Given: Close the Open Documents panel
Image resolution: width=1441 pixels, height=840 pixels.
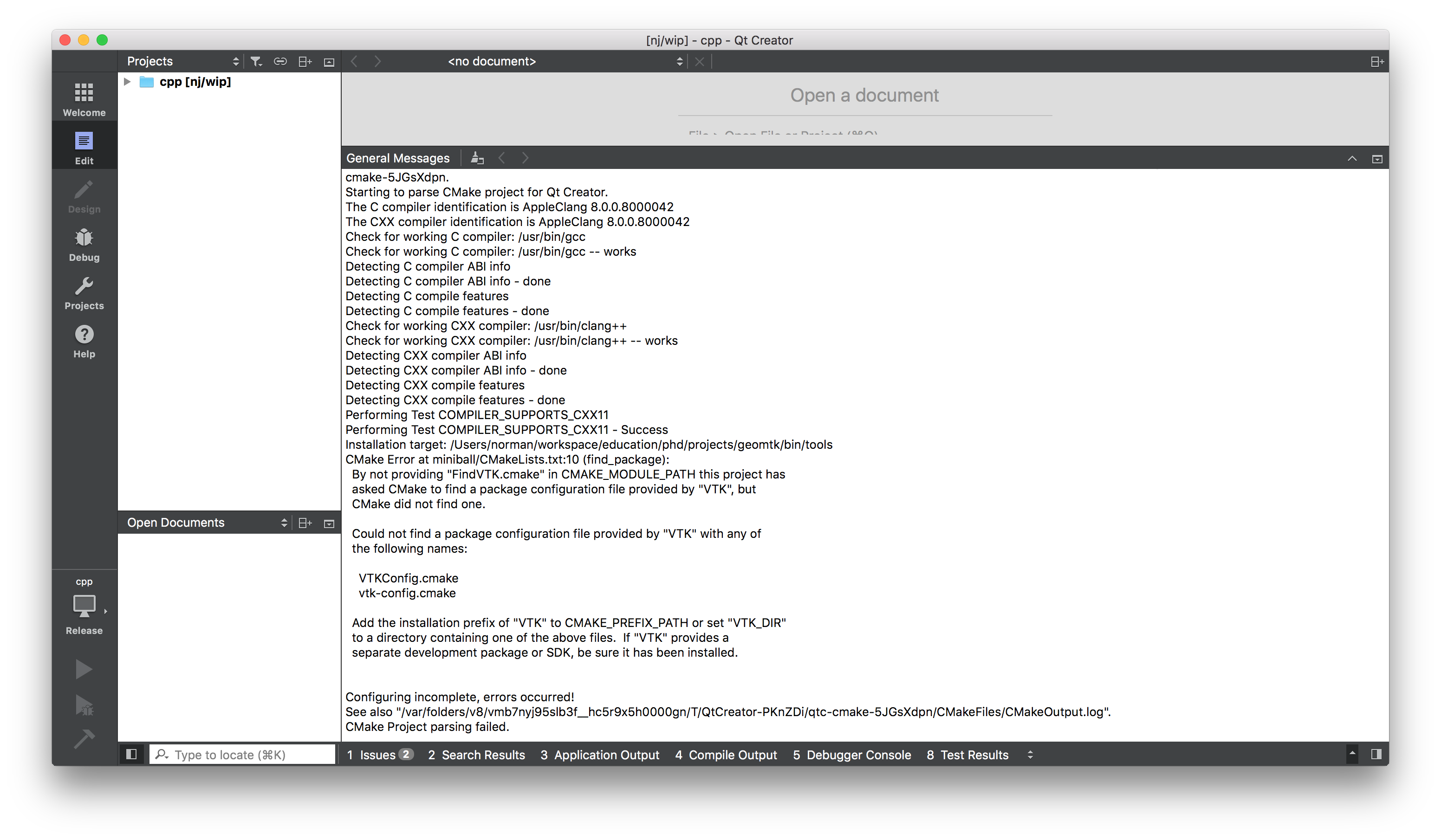Looking at the screenshot, I should pyautogui.click(x=329, y=523).
